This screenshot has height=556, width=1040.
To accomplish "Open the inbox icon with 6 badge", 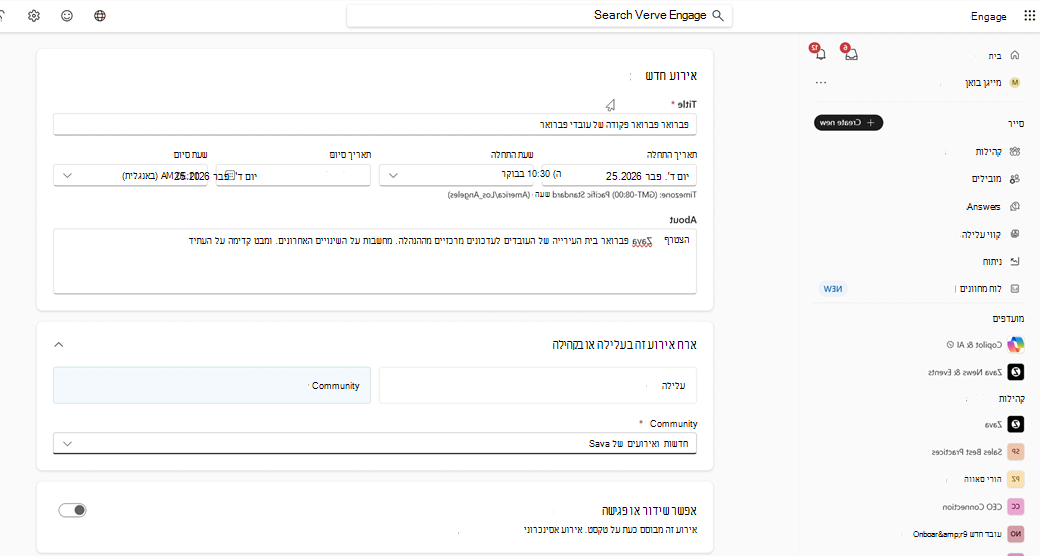I will pos(852,54).
